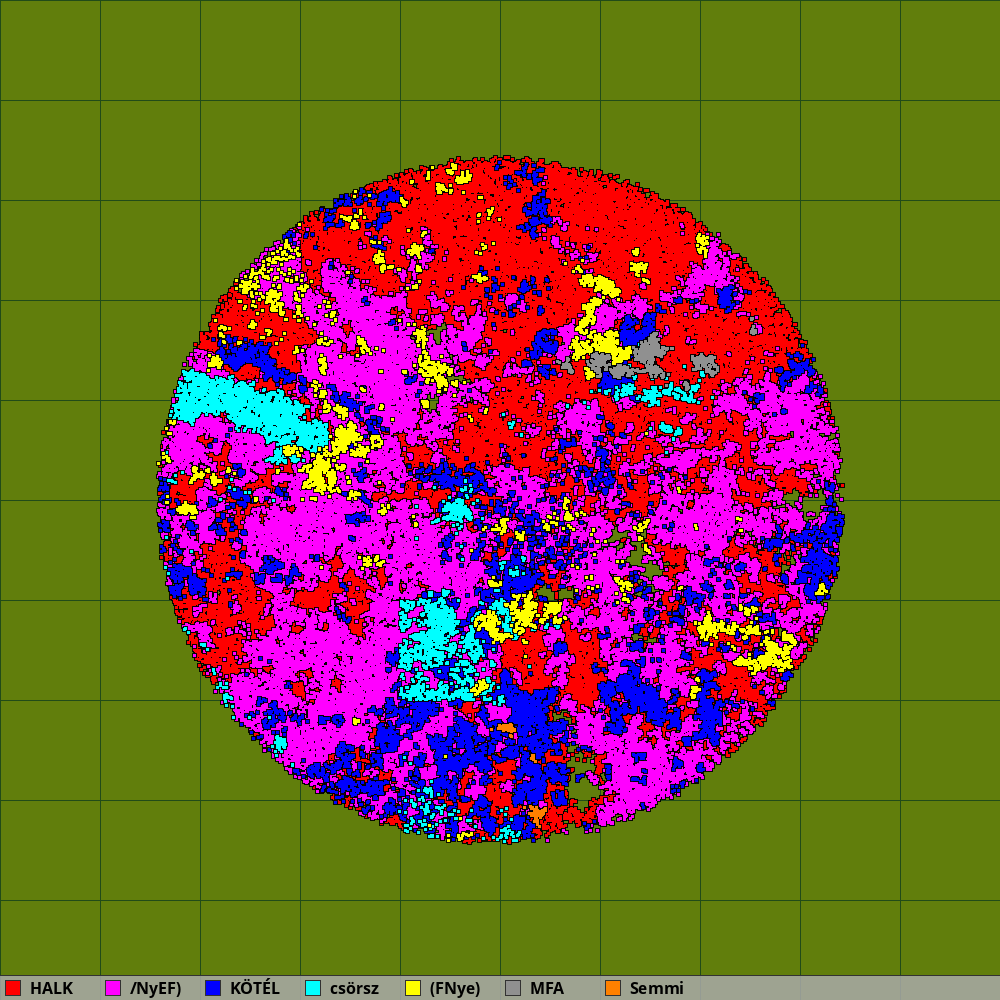The width and height of the screenshot is (1000, 1000).
Task: Click the KÖTÉL legend label text
Action: point(255,988)
